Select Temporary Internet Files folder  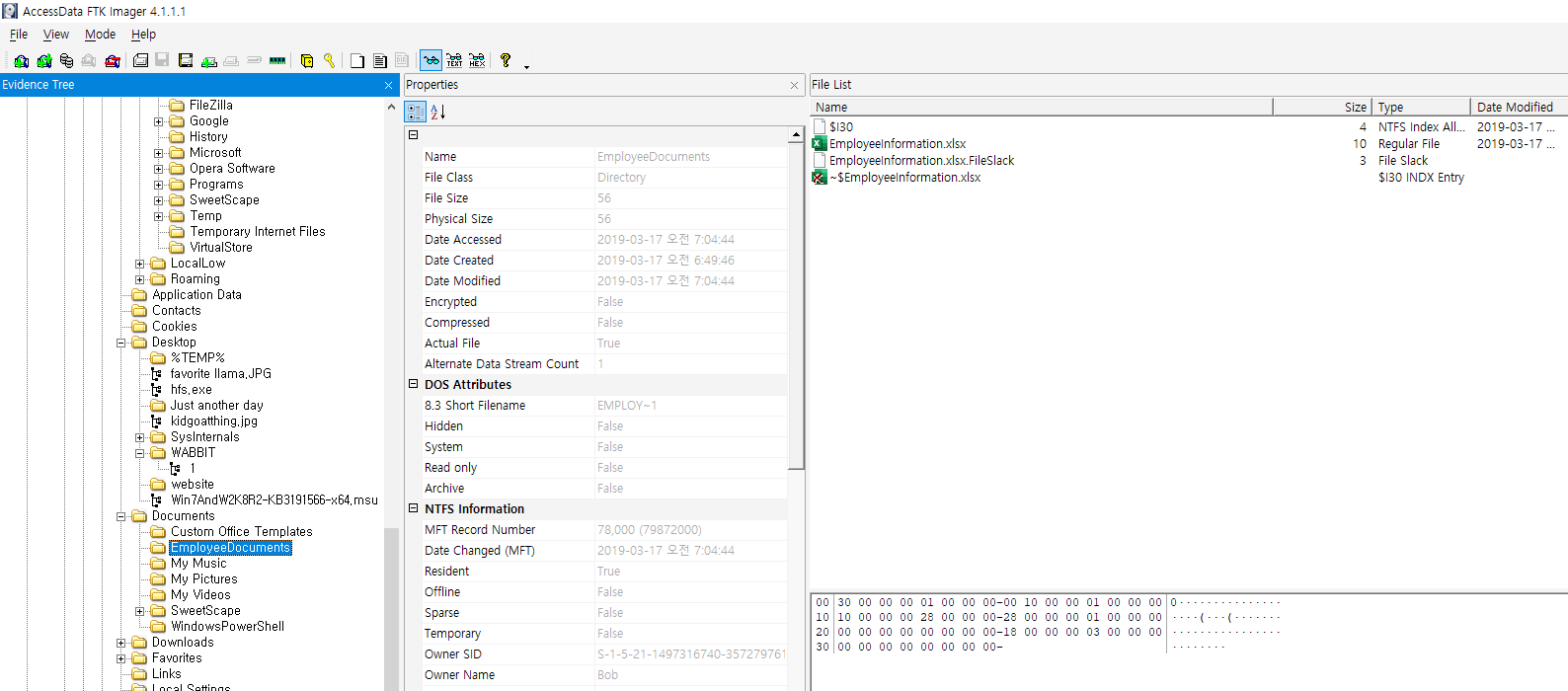click(257, 232)
